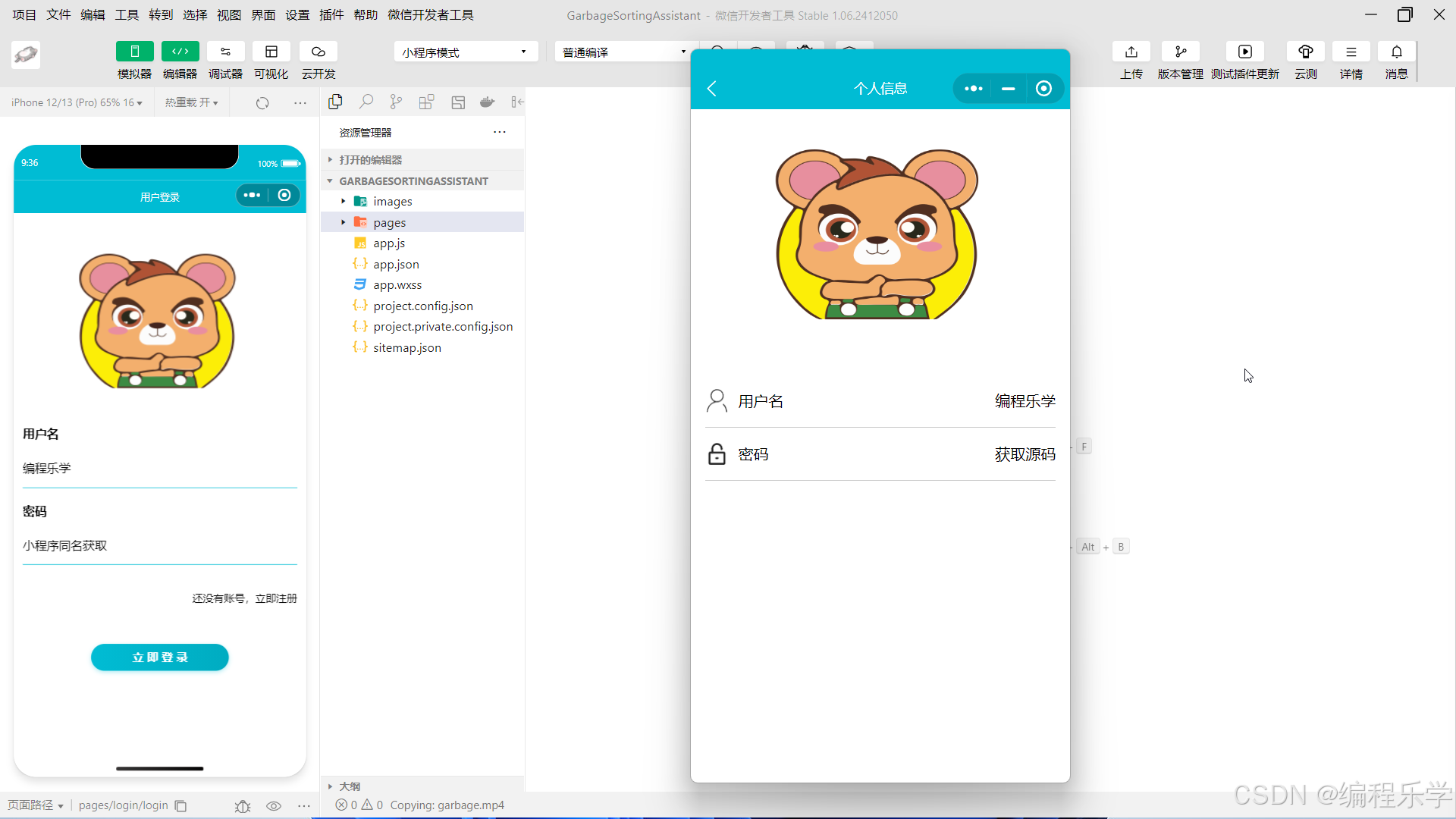The width and height of the screenshot is (1456, 819).
Task: Toggle the editor panel button
Action: coord(180,52)
